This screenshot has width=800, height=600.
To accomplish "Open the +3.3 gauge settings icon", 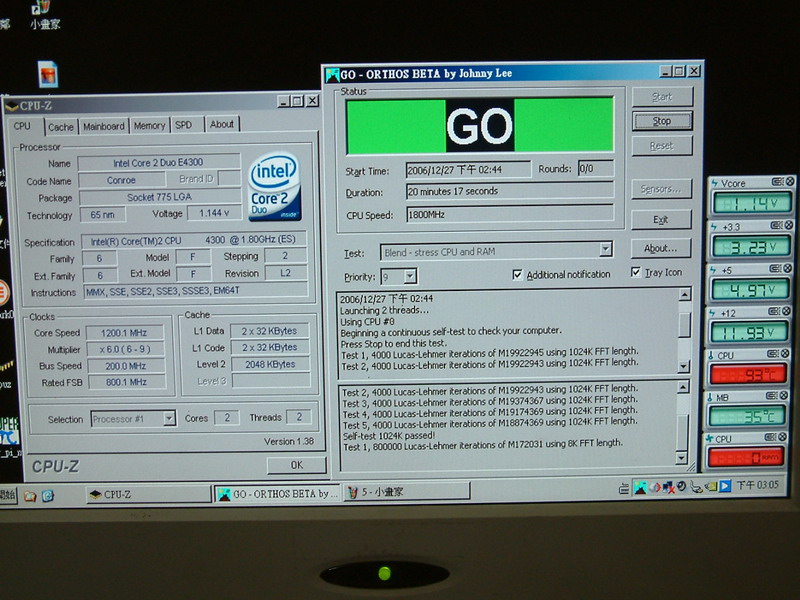I will coord(776,225).
